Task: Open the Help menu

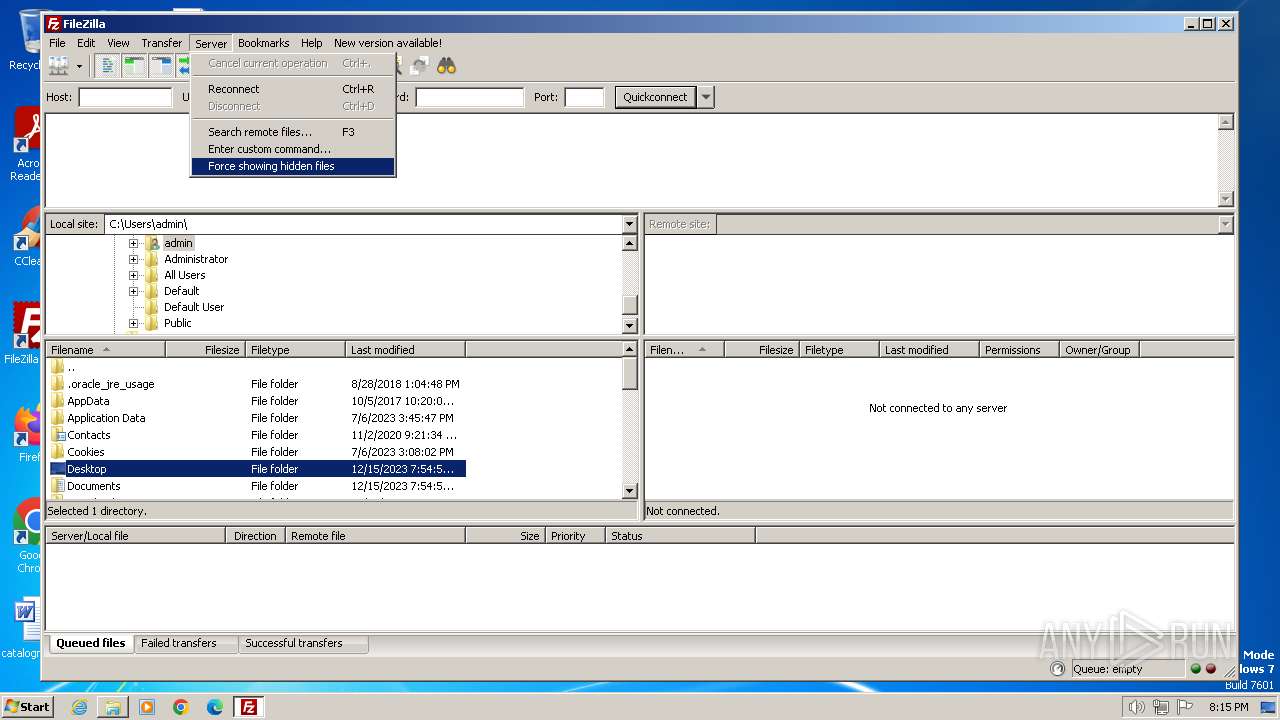Action: (312, 43)
